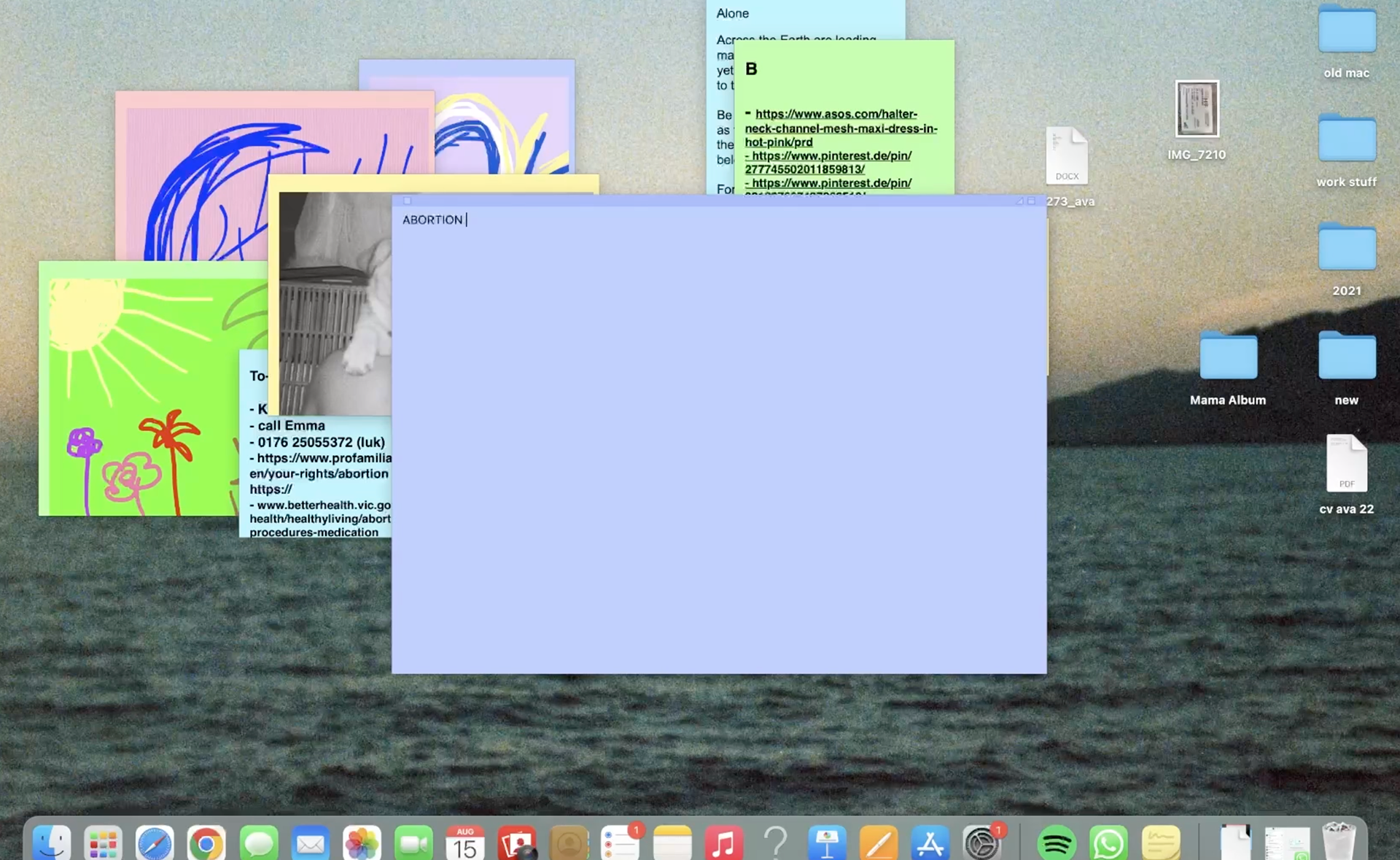This screenshot has width=1400, height=860.
Task: Select the 'cv ava 22' PDF file
Action: [x=1346, y=474]
